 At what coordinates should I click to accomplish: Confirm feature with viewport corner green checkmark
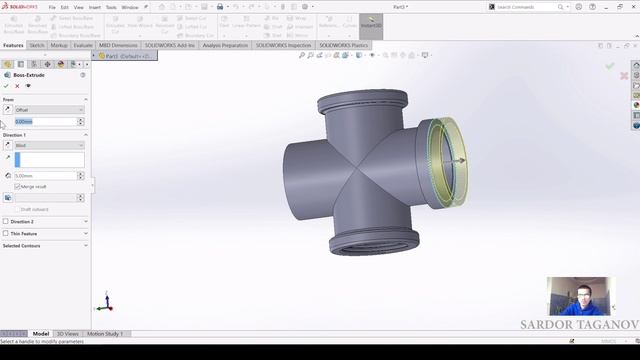click(610, 66)
